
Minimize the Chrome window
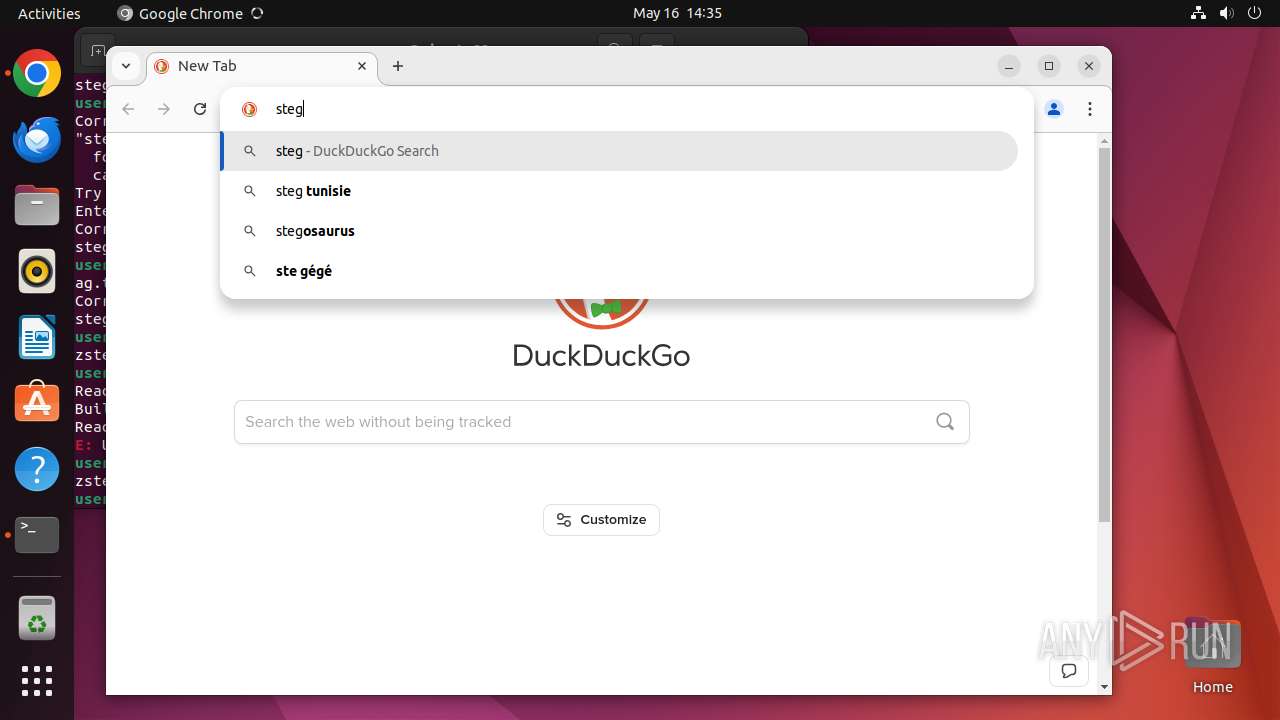tap(1009, 66)
